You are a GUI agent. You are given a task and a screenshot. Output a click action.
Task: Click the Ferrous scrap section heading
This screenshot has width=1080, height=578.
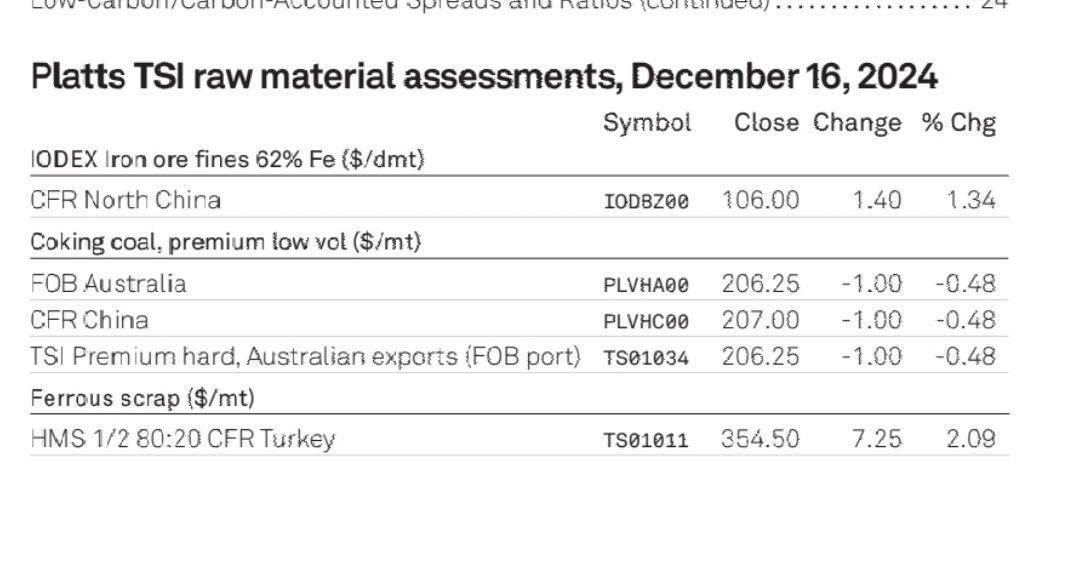[143, 398]
